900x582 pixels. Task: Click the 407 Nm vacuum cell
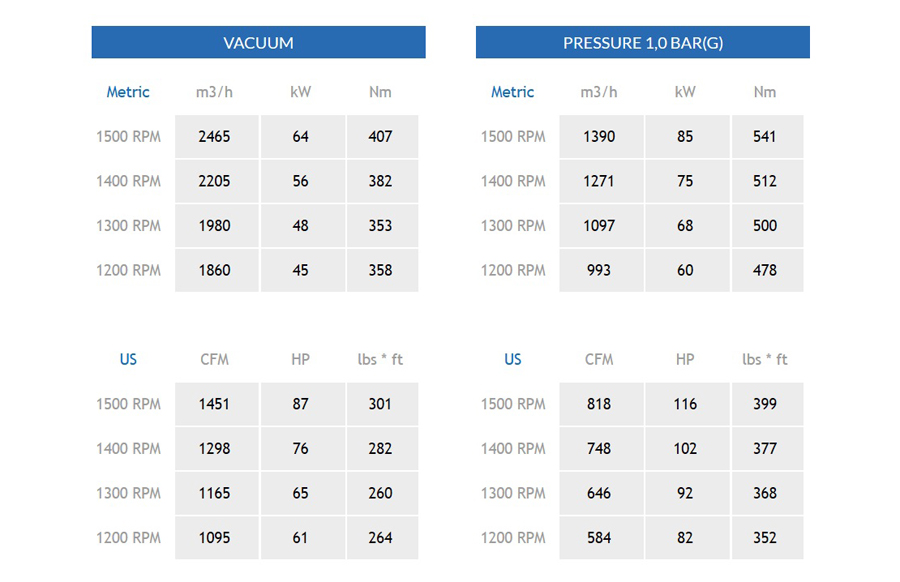(x=382, y=137)
